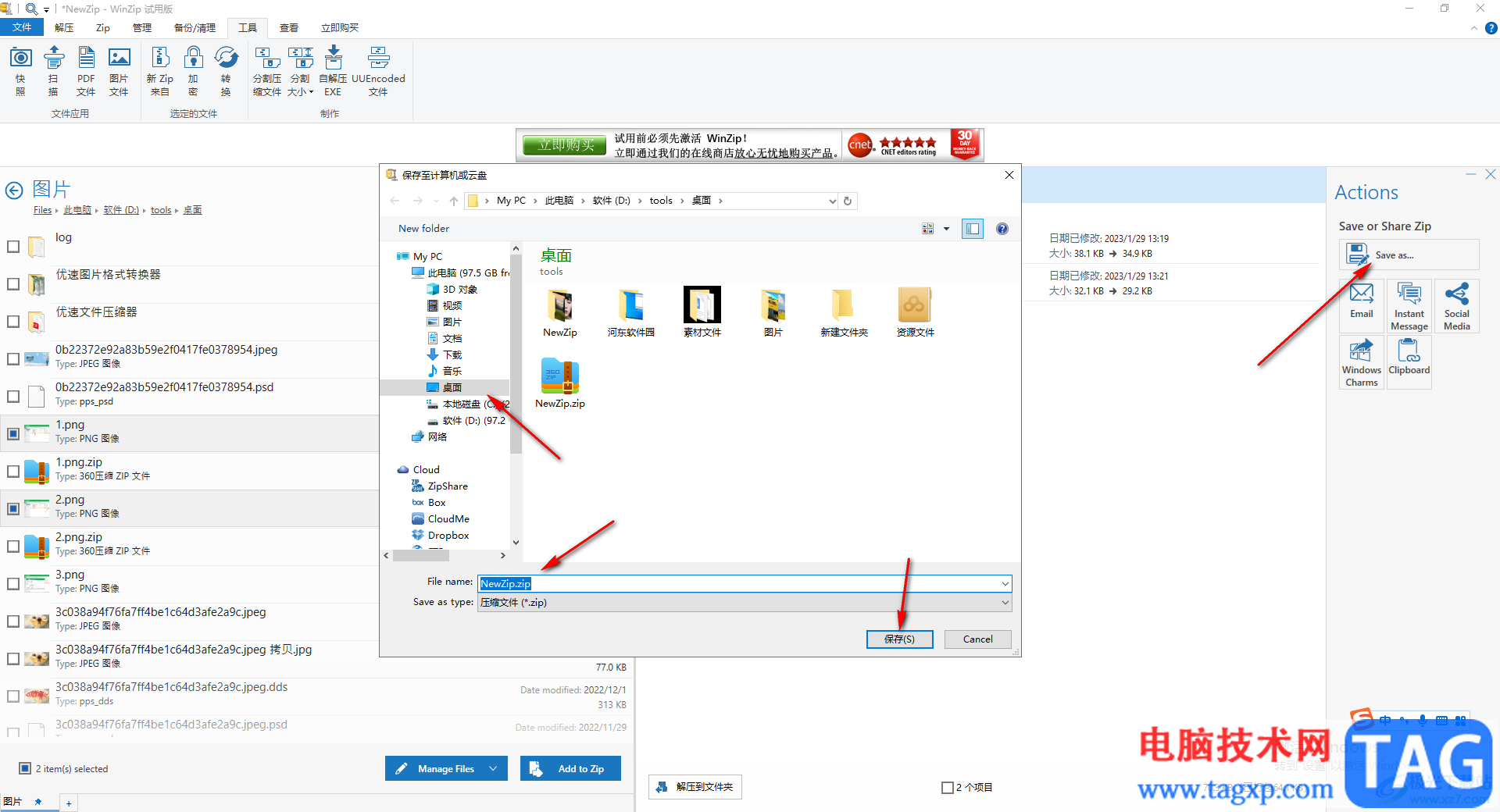Select the NewZip.zip file in dialog
The image size is (1500, 812).
click(x=560, y=383)
